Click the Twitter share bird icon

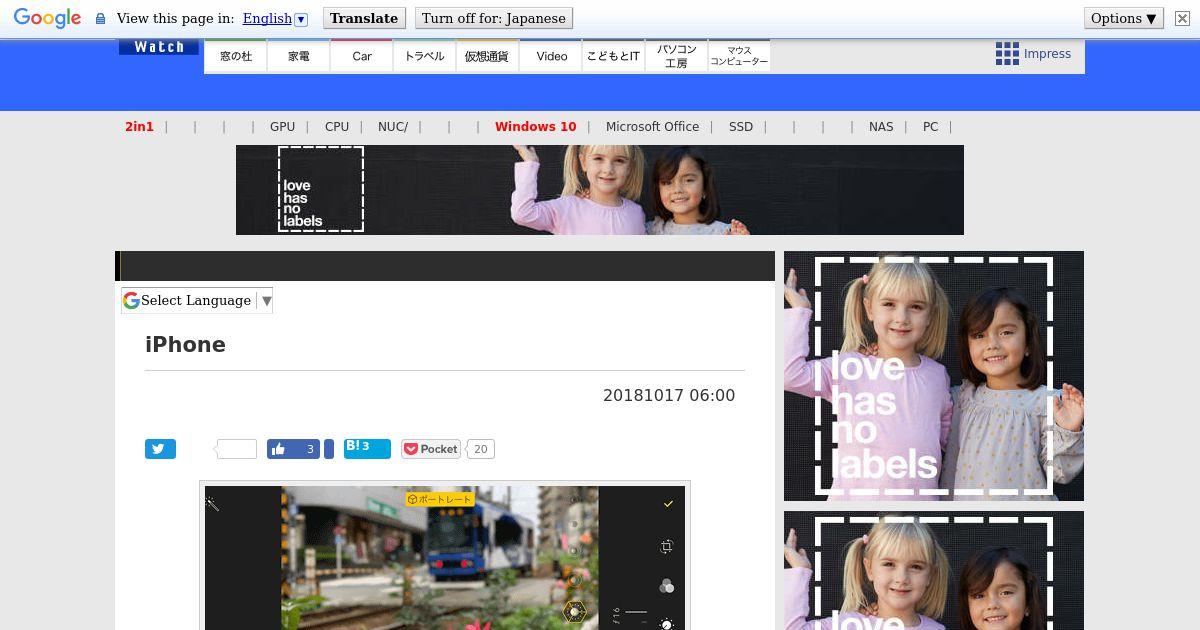click(x=160, y=449)
